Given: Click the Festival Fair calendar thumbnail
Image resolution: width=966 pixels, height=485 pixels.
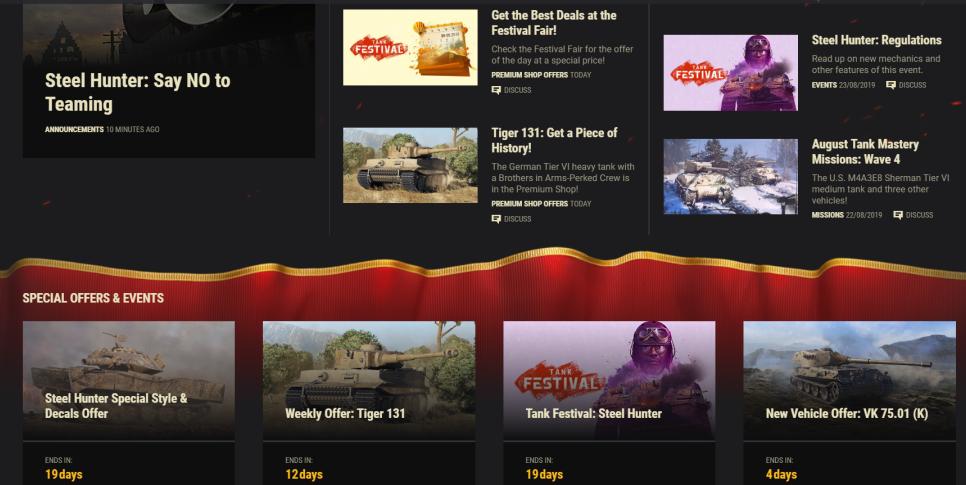Looking at the screenshot, I should click(410, 47).
